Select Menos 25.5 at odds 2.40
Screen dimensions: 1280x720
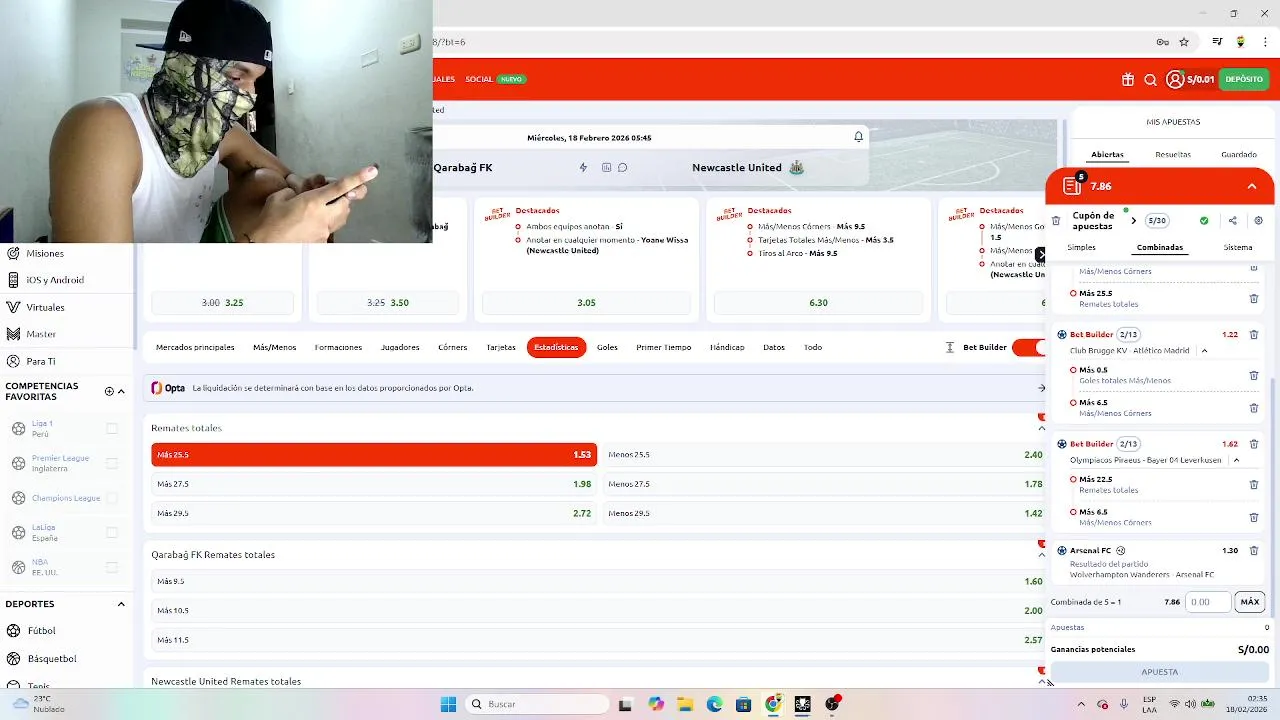[x=825, y=455]
